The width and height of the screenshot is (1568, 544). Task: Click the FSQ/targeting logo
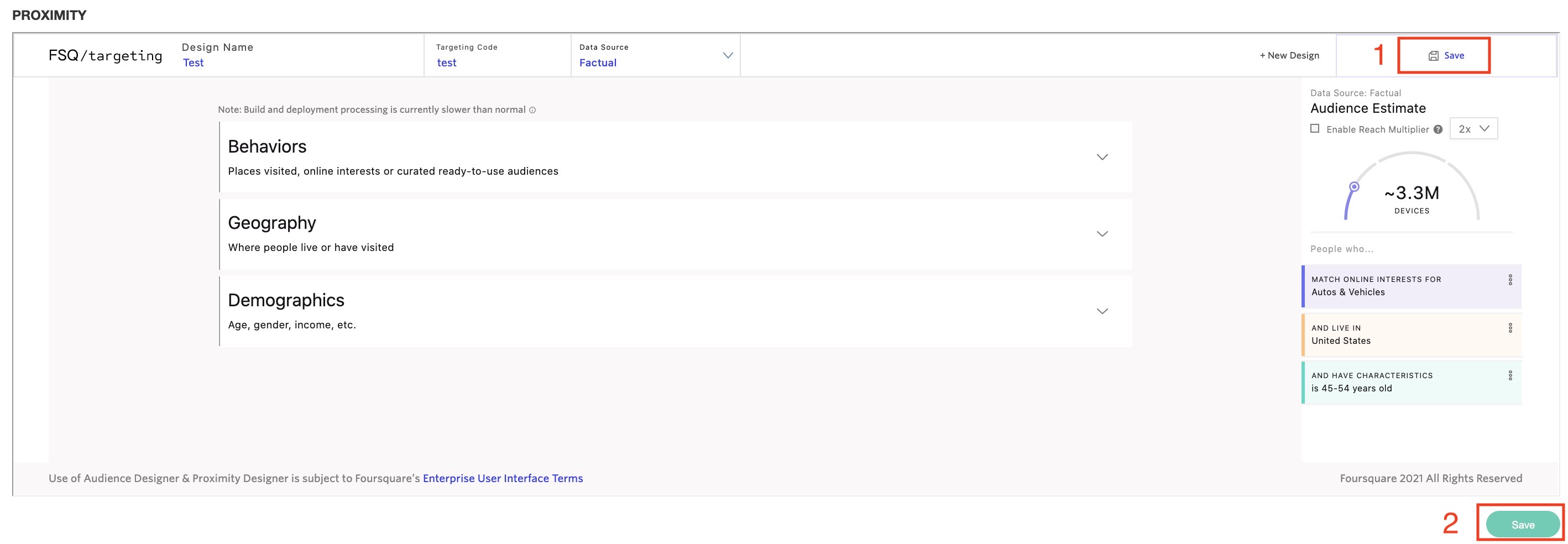click(105, 55)
